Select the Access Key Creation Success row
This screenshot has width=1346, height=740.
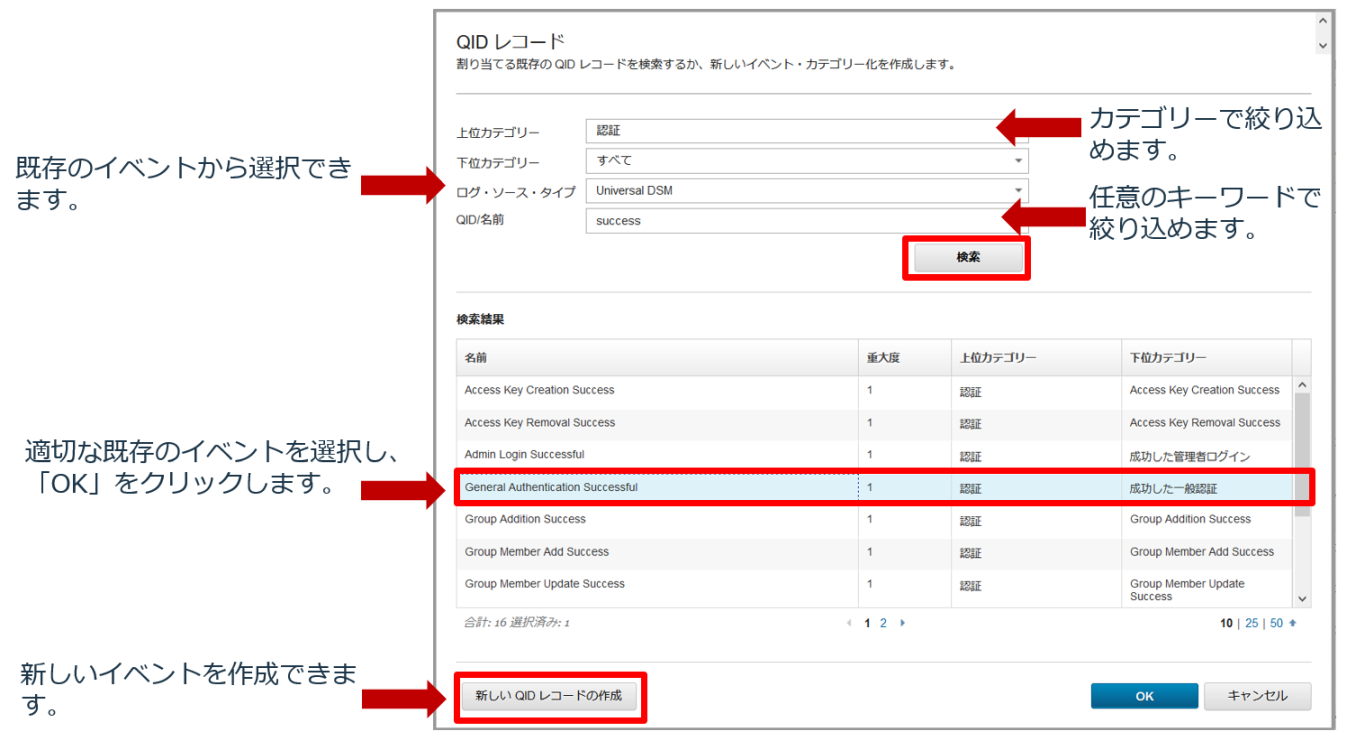(x=874, y=391)
